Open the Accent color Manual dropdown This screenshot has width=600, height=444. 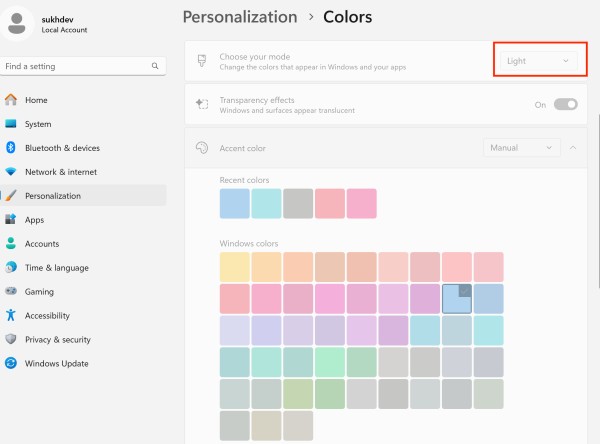[521, 148]
